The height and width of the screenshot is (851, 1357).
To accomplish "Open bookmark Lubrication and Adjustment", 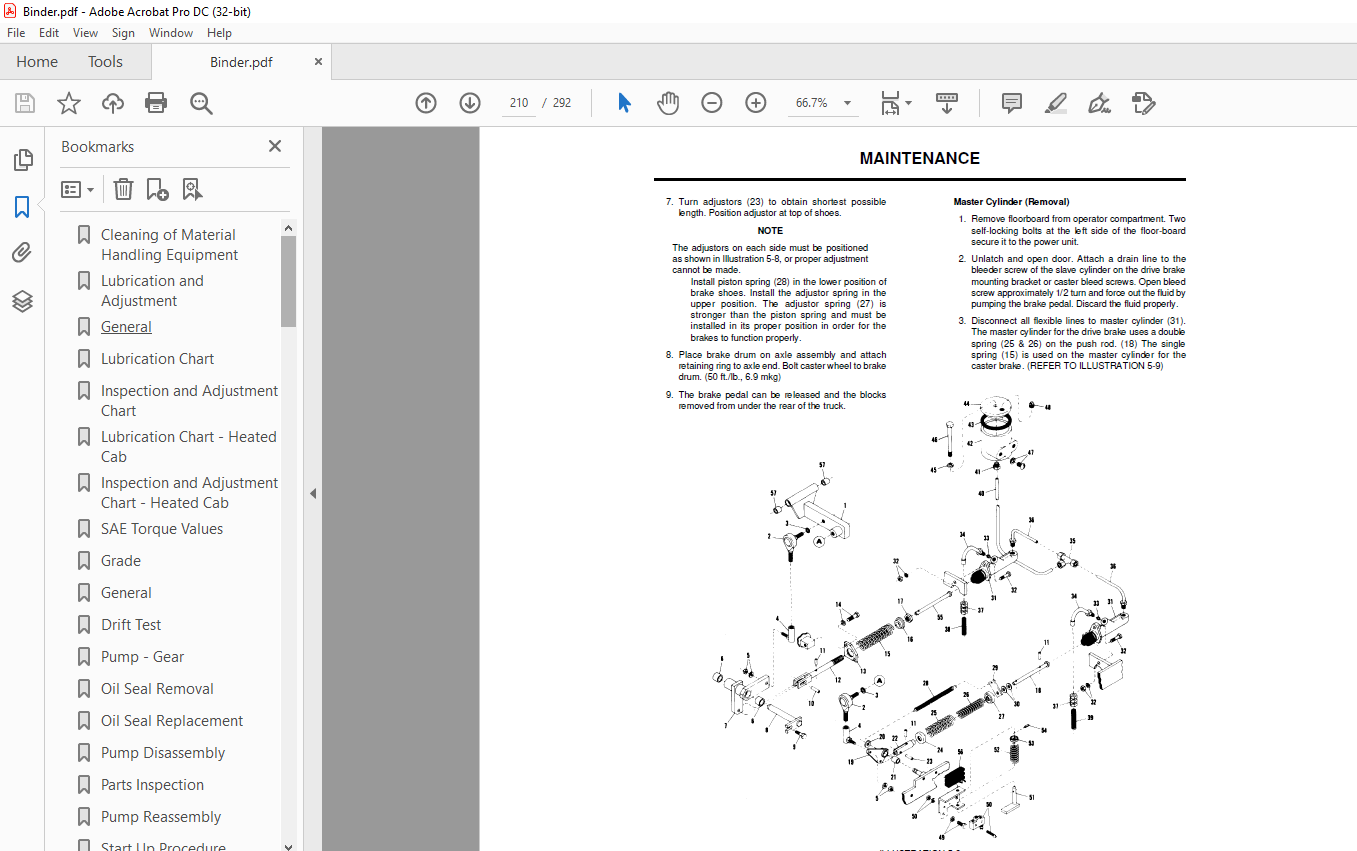I will point(152,291).
